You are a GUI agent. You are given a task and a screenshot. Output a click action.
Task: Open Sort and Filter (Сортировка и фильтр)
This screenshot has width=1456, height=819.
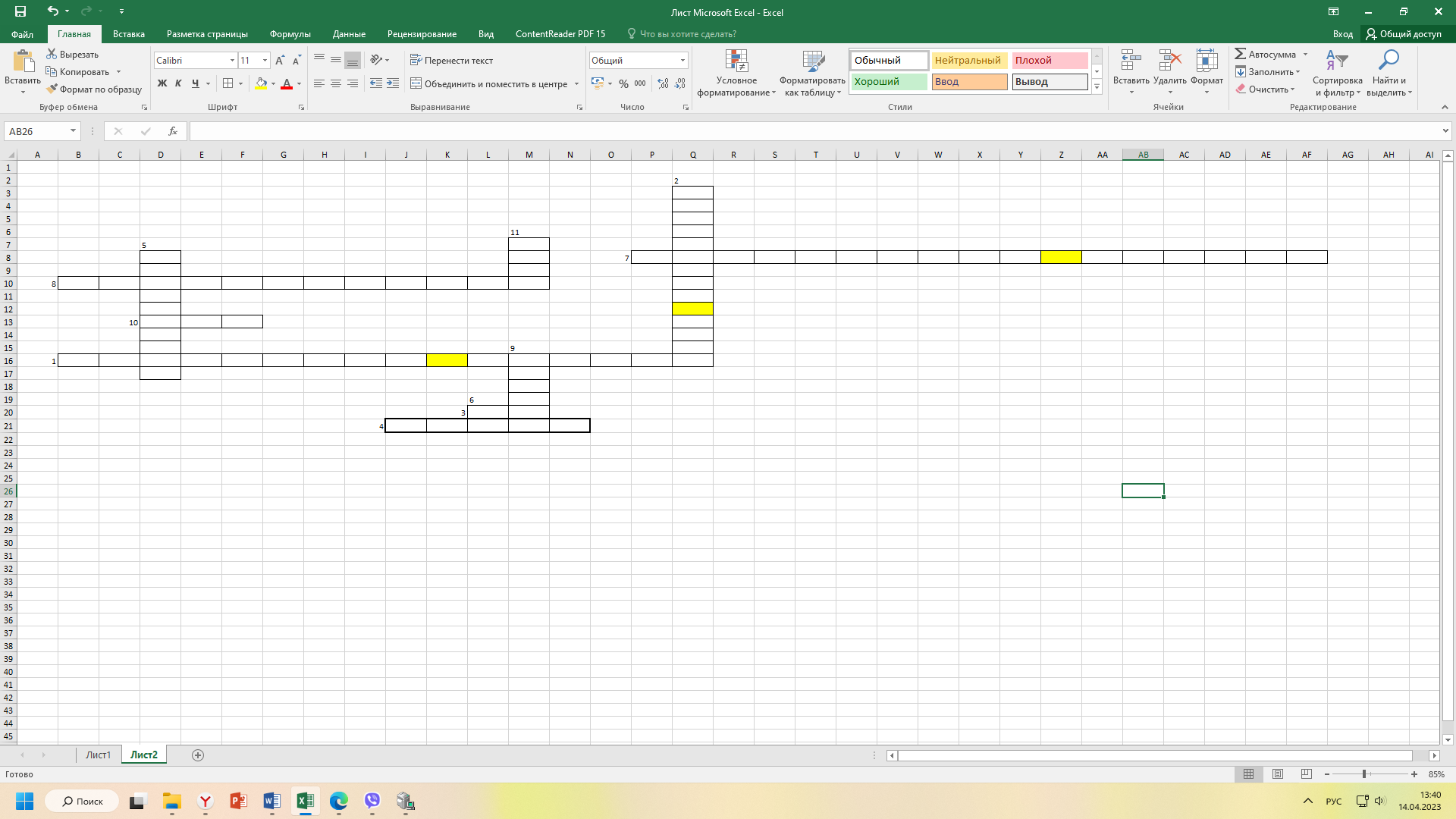1337,73
